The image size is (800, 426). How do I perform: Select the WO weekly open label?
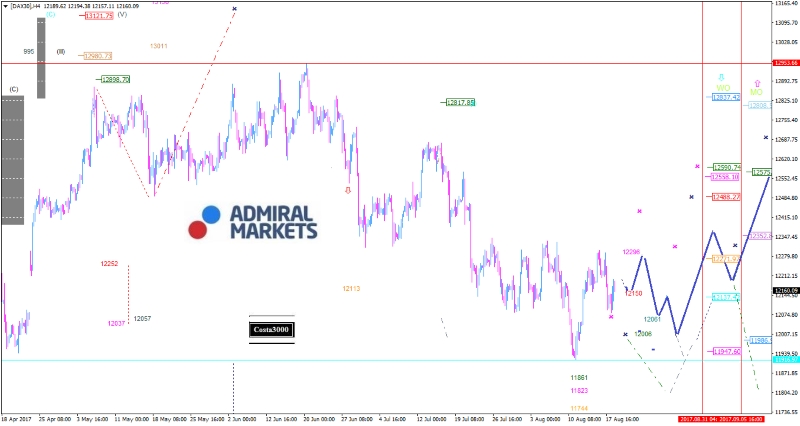722,88
